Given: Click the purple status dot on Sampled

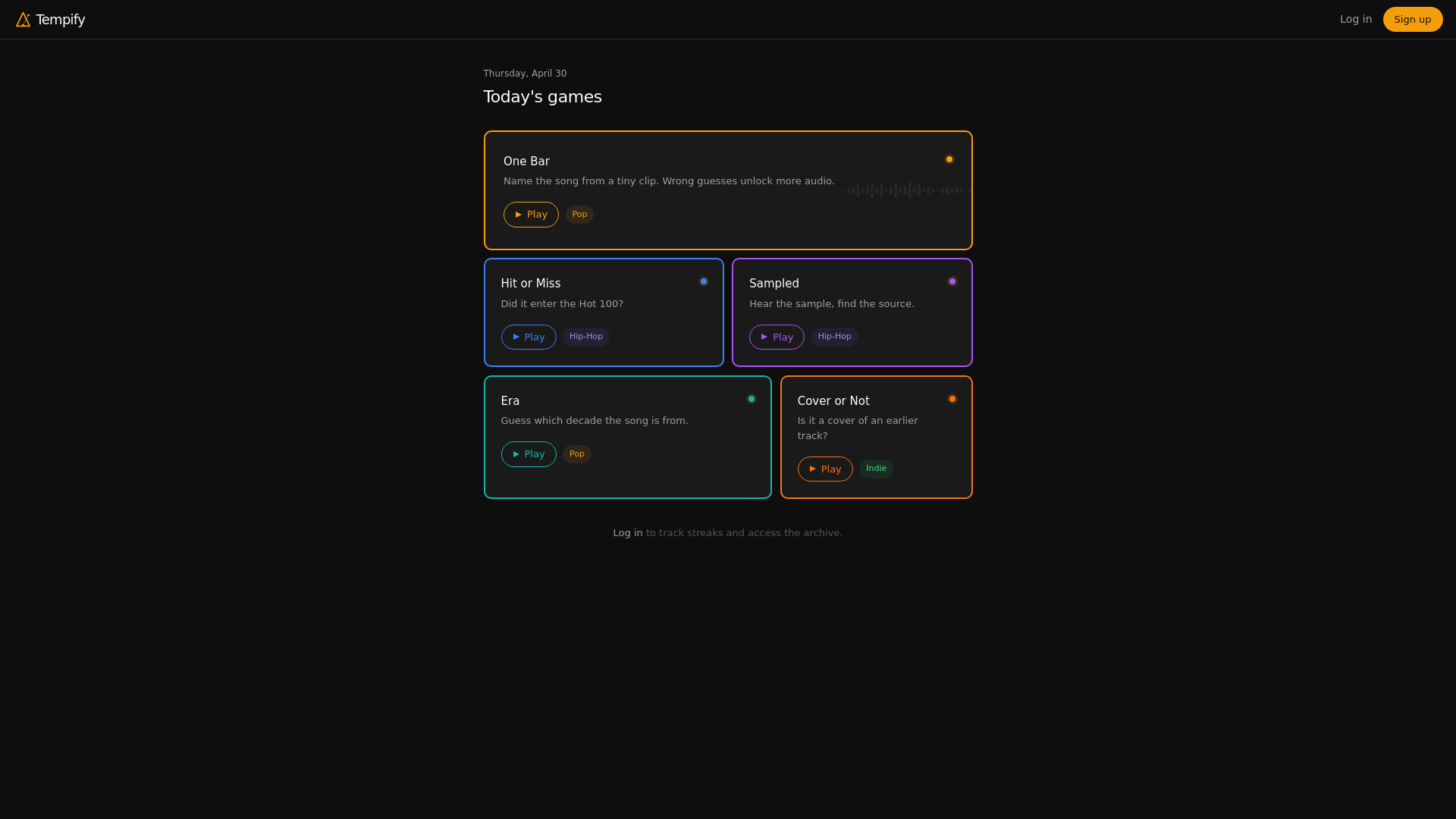Looking at the screenshot, I should point(952,281).
